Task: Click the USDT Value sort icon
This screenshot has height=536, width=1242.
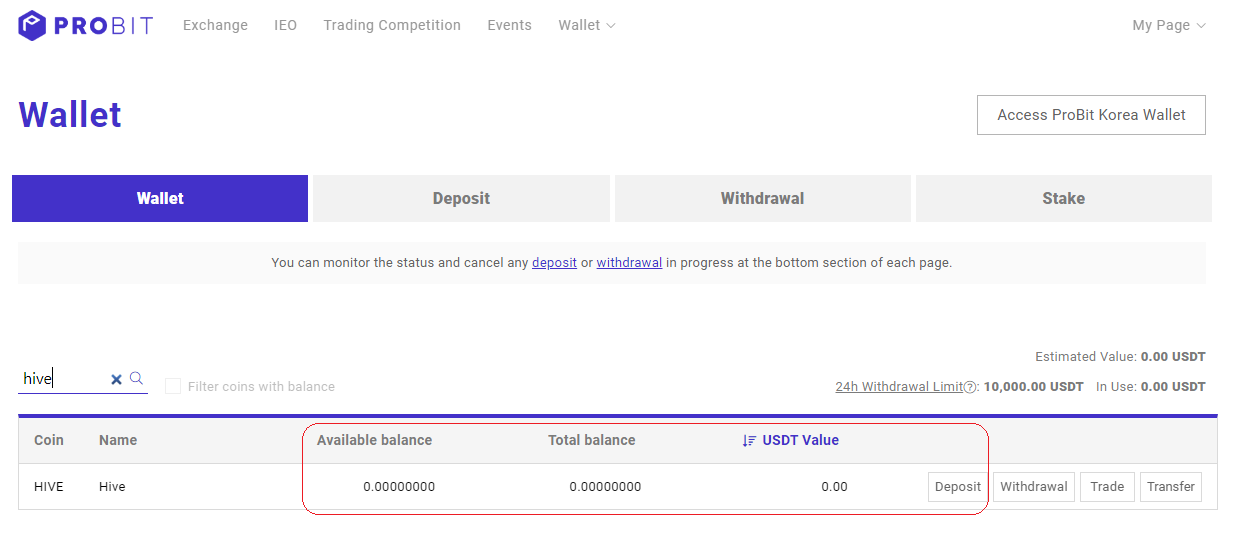Action: (x=749, y=440)
